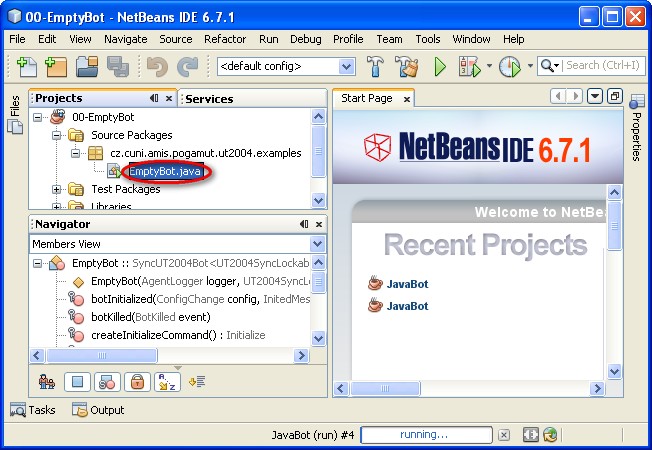Collapse the EmptyBot class node in Navigator
652x450 pixels.
click(38, 263)
